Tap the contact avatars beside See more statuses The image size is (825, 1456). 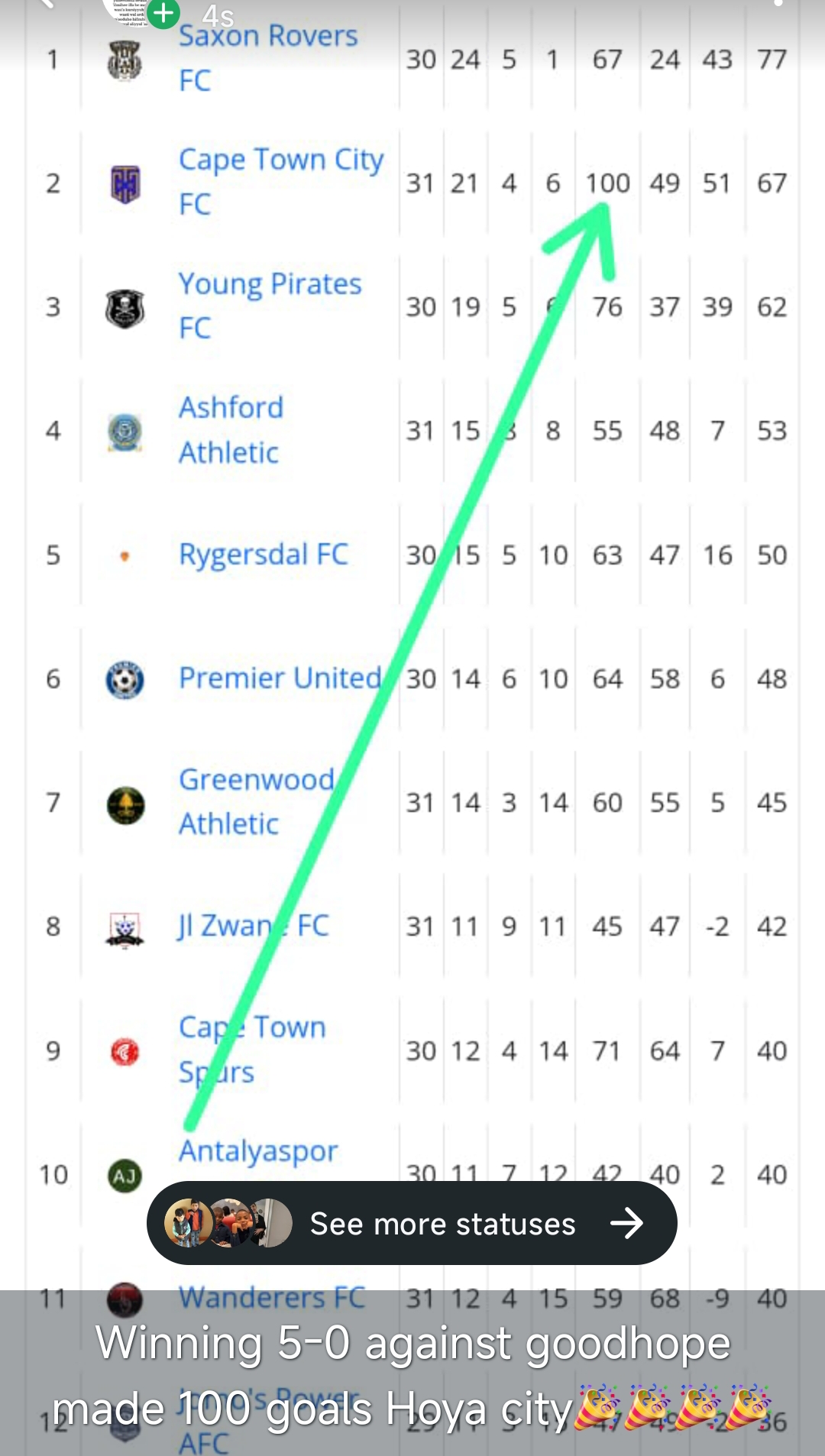click(228, 1223)
